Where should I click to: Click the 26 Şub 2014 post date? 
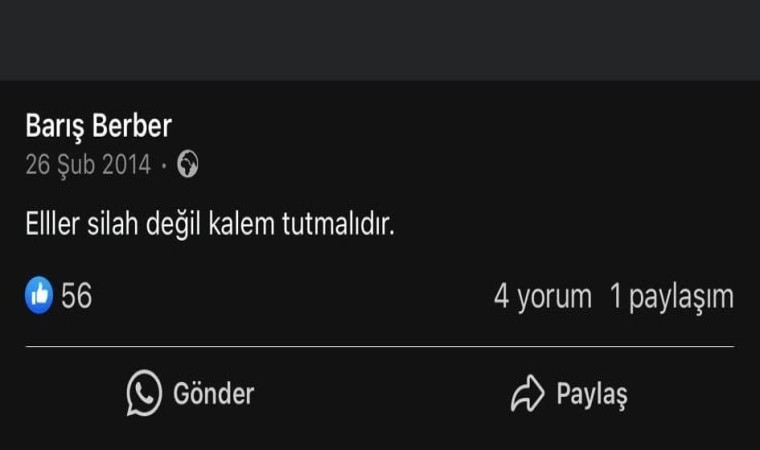tap(88, 165)
